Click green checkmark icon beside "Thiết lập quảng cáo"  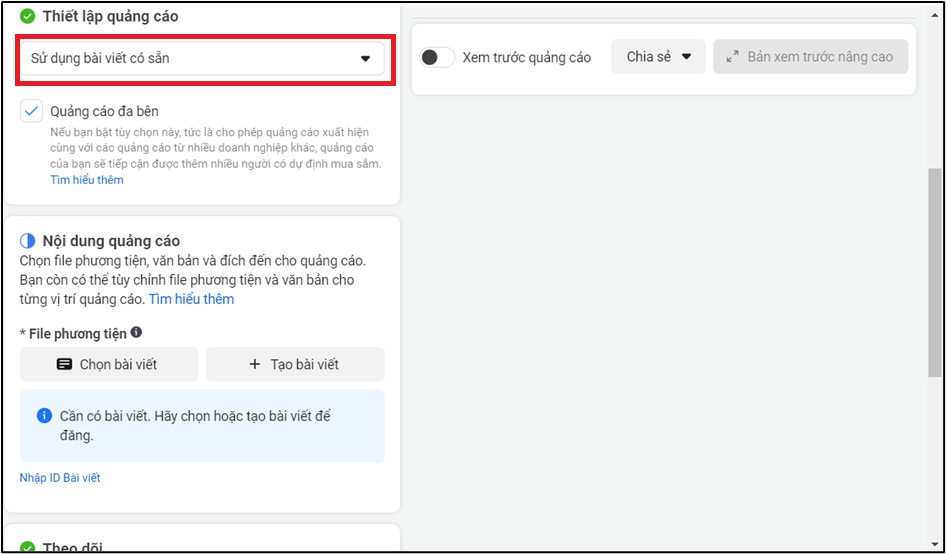coord(28,16)
